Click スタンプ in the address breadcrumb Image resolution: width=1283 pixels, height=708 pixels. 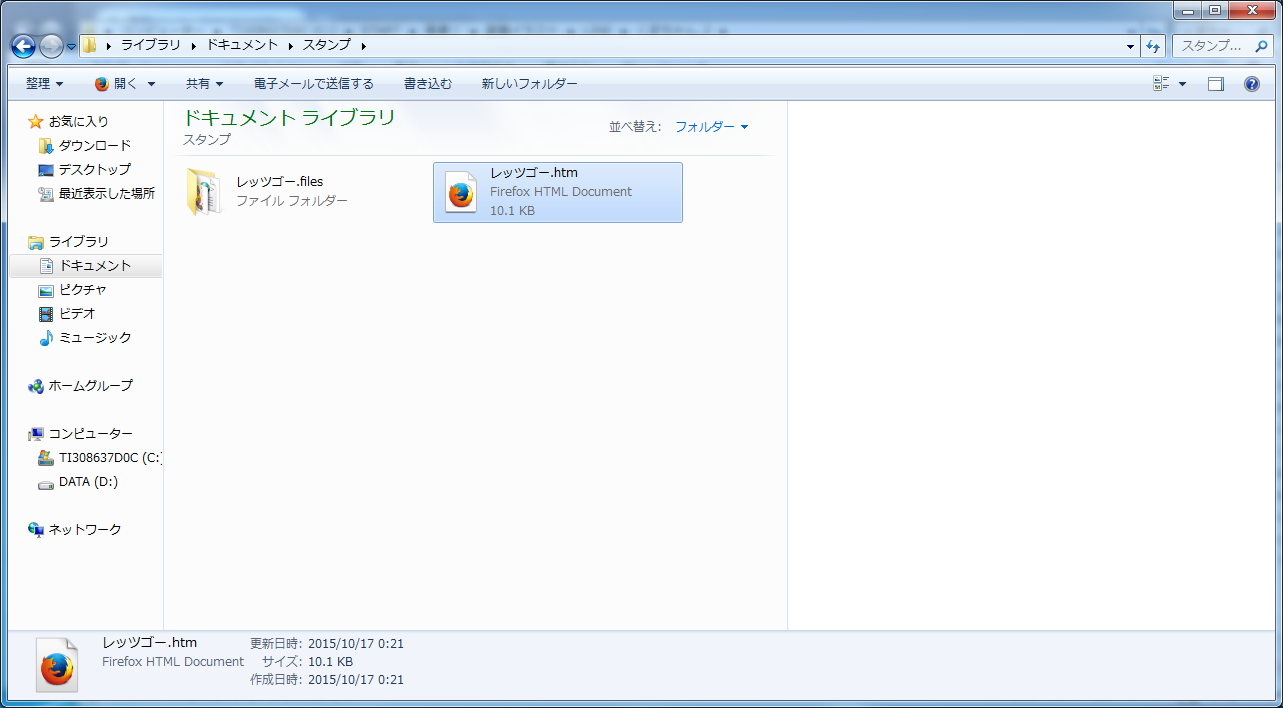[x=327, y=45]
